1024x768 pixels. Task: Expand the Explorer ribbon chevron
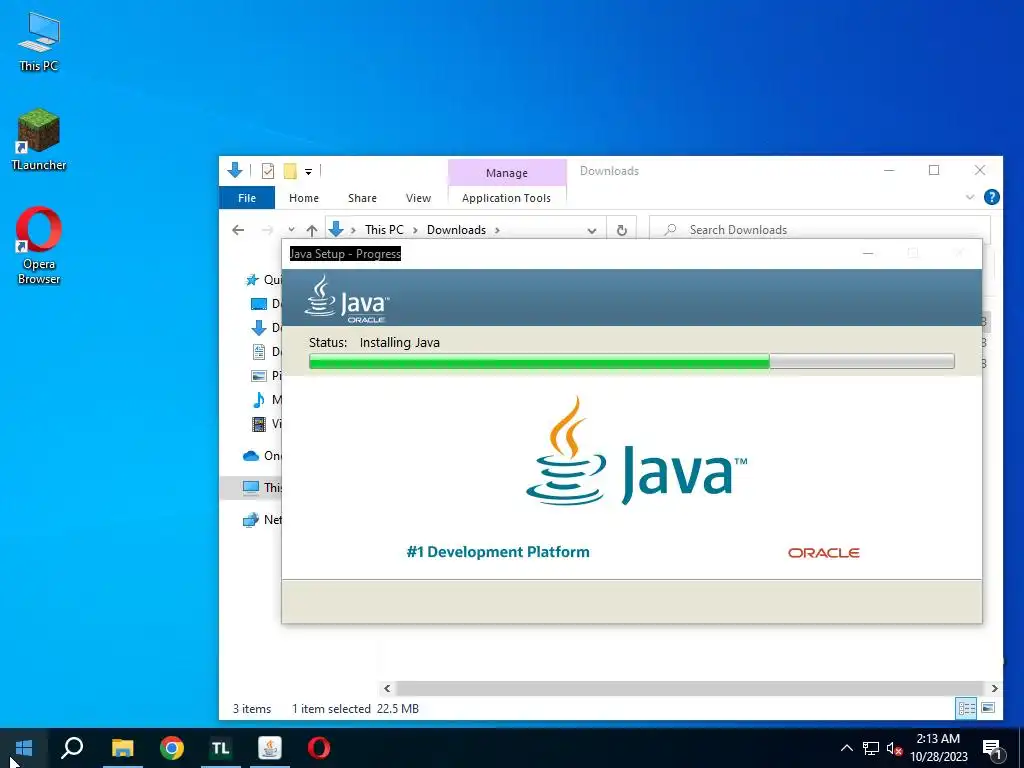(x=970, y=197)
